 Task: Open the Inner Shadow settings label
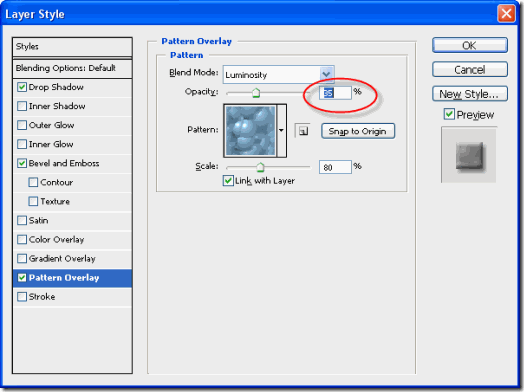tap(57, 106)
